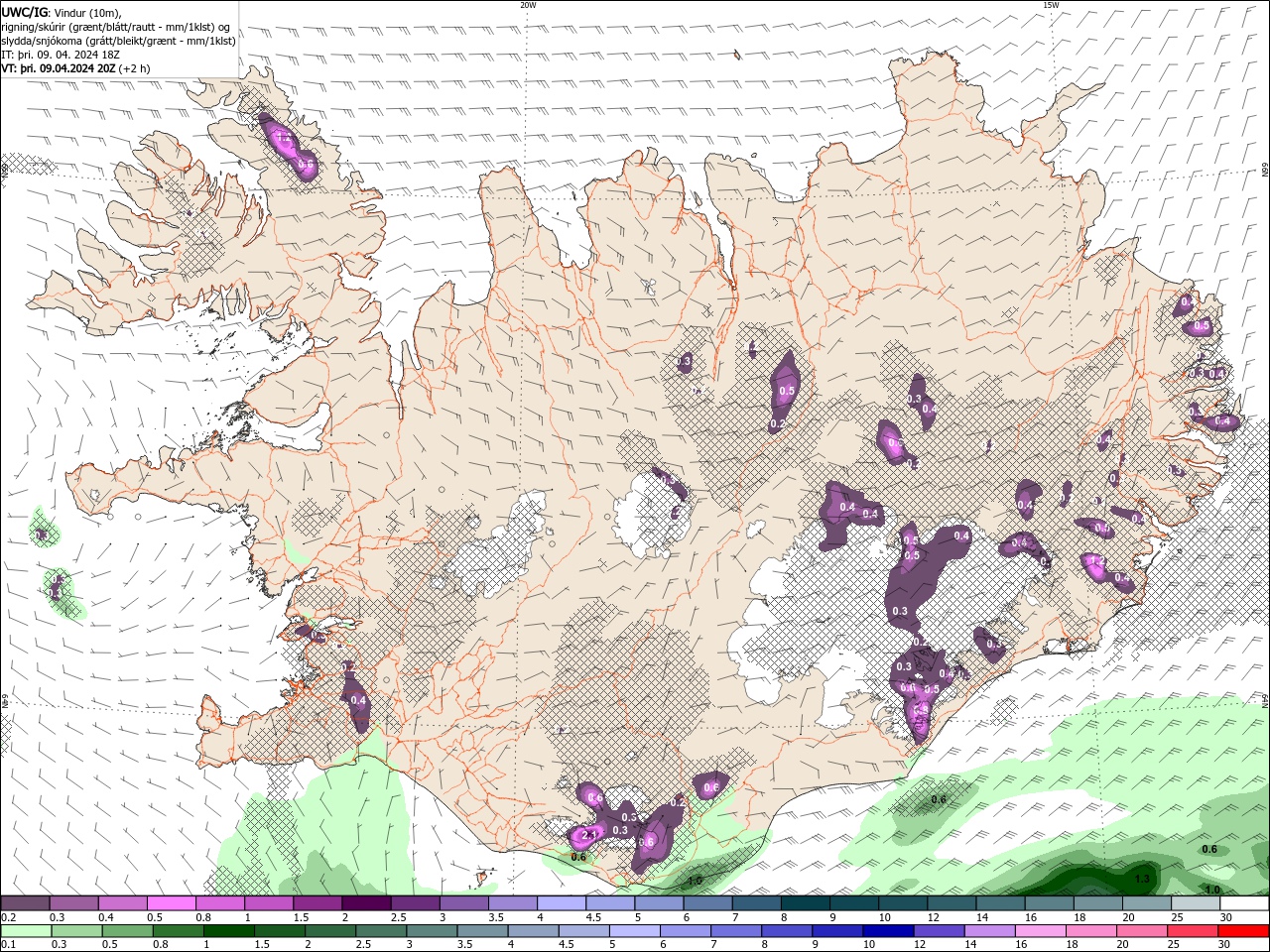Viewport: 1270px width, 952px height.
Task: Click the 'rigning/skúrir' legend description line
Action: coord(116,27)
